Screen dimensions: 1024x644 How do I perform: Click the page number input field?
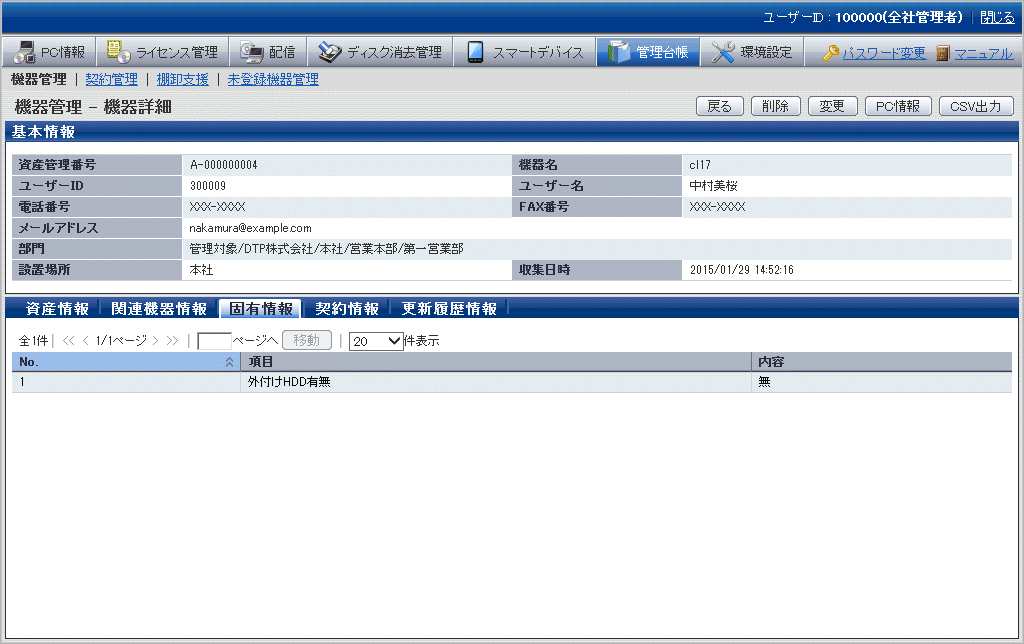click(x=214, y=341)
